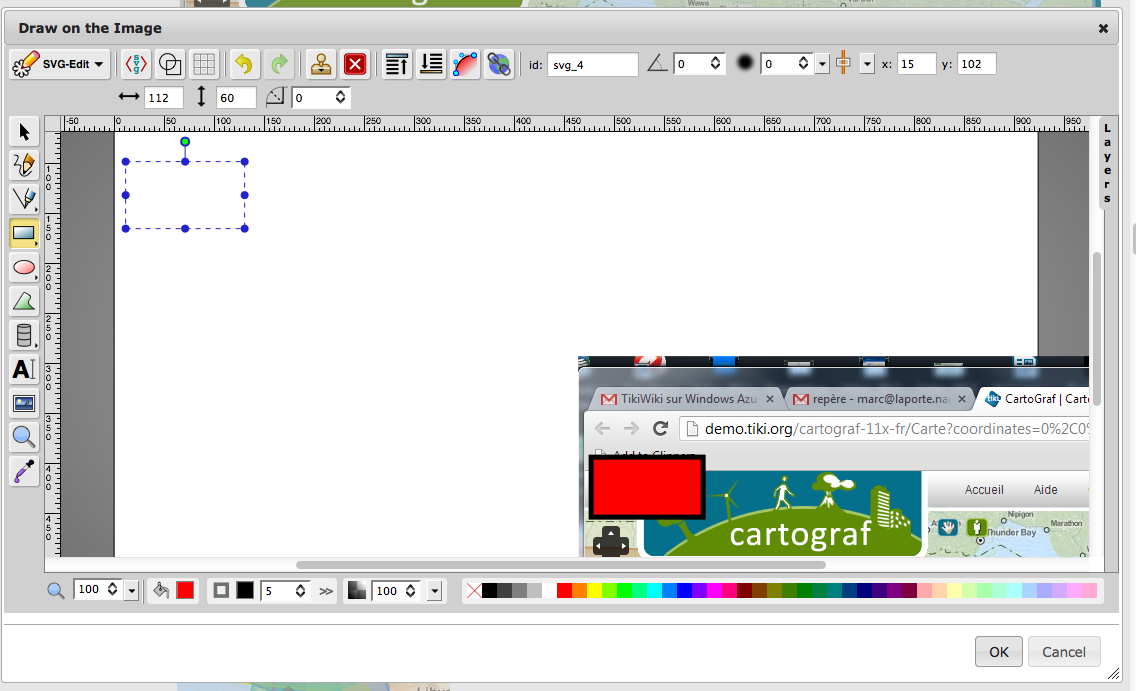Open the blur slider dropdown
Image resolution: width=1136 pixels, height=691 pixels.
(x=822, y=64)
